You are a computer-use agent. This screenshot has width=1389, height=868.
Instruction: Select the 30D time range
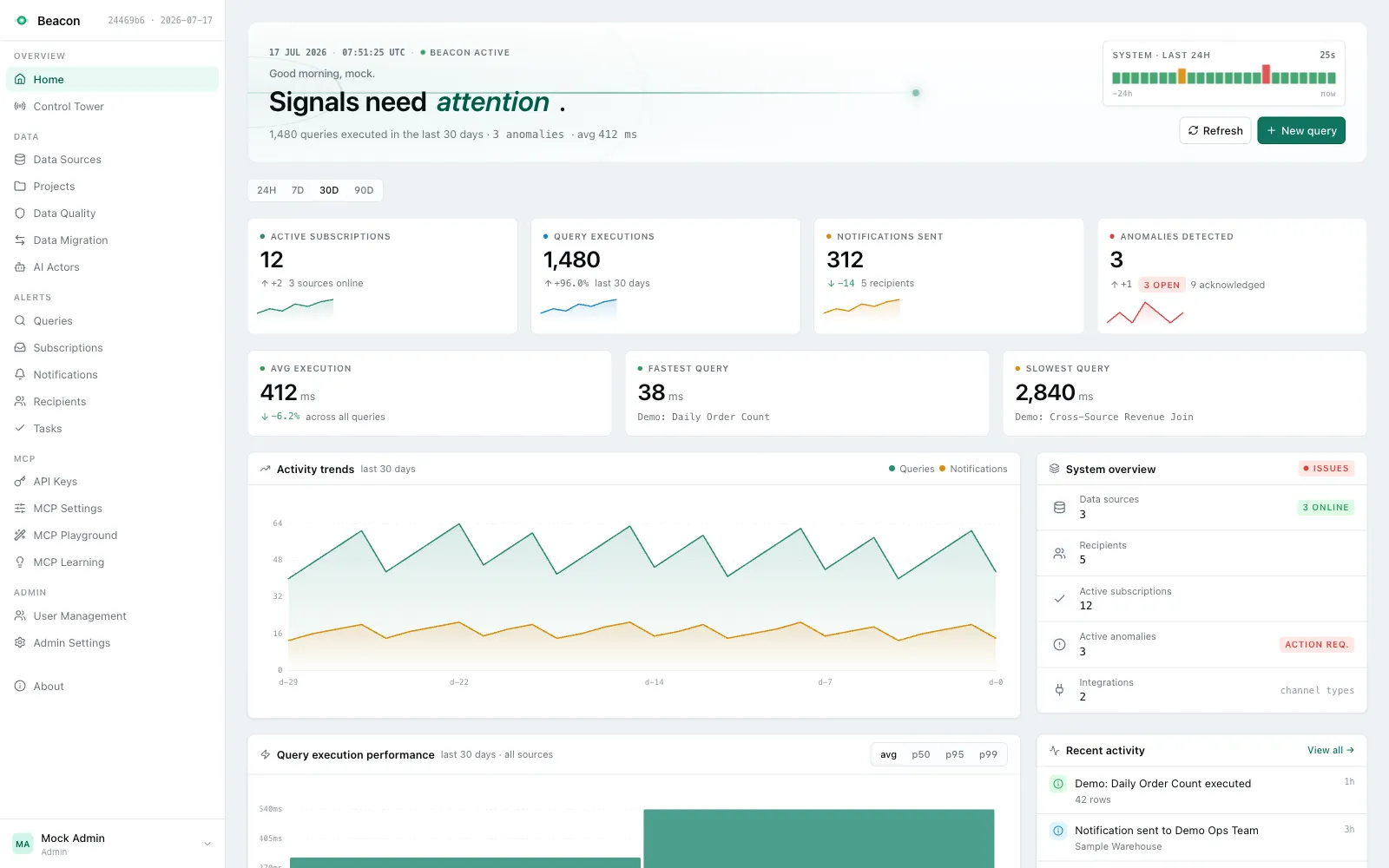point(329,190)
